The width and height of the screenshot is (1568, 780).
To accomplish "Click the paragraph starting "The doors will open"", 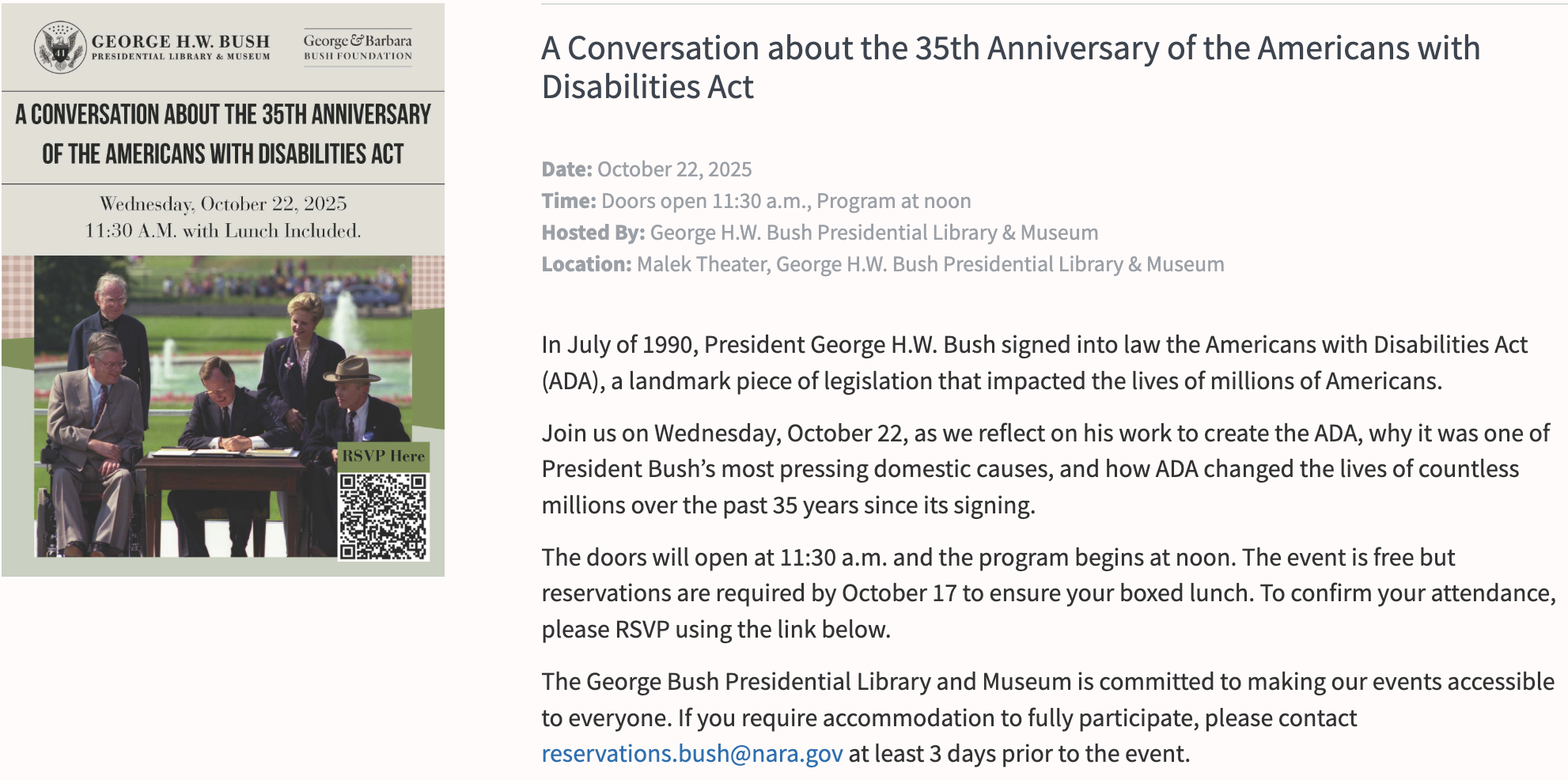I will tap(1048, 593).
